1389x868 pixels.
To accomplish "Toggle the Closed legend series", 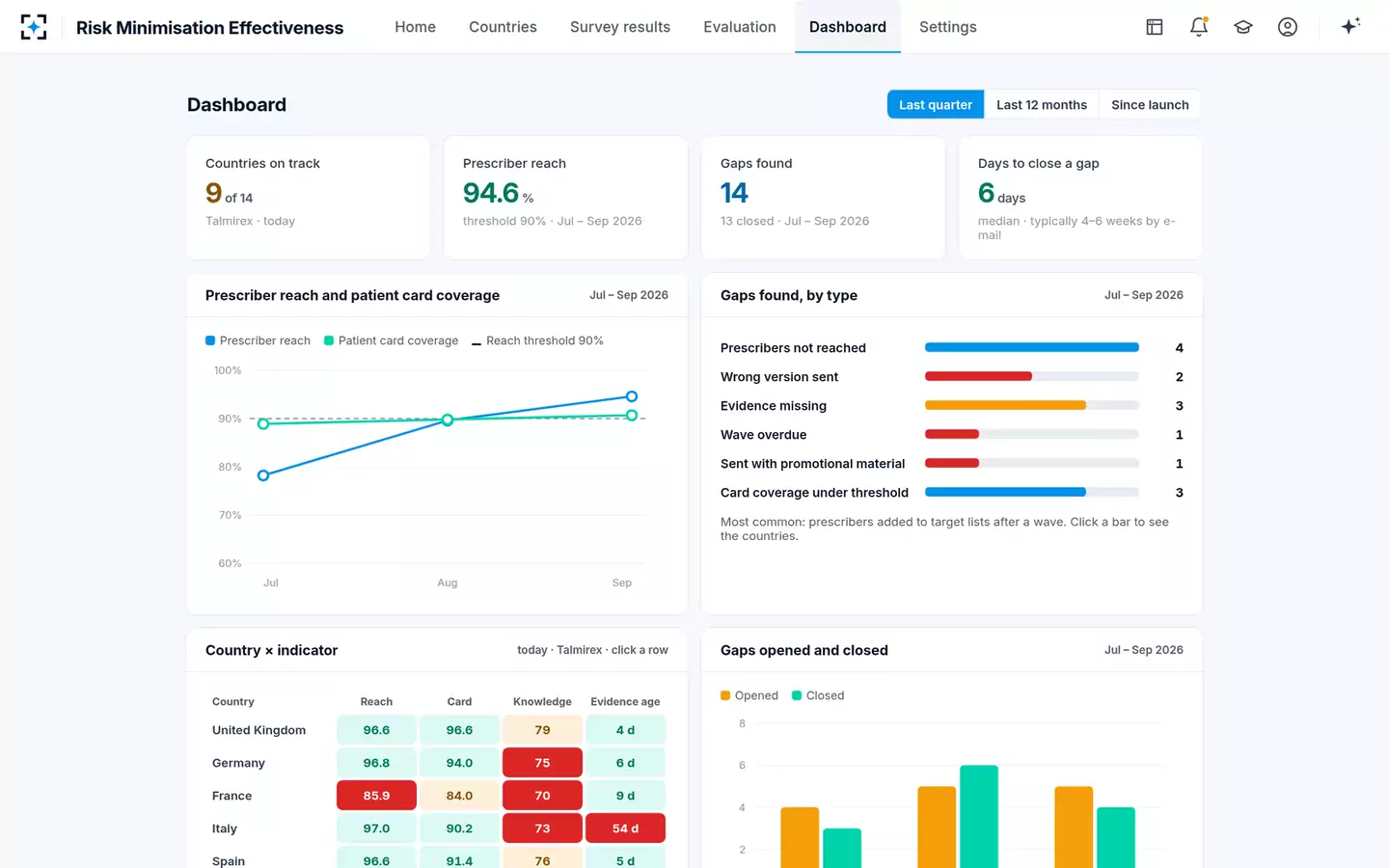I will pos(818,695).
